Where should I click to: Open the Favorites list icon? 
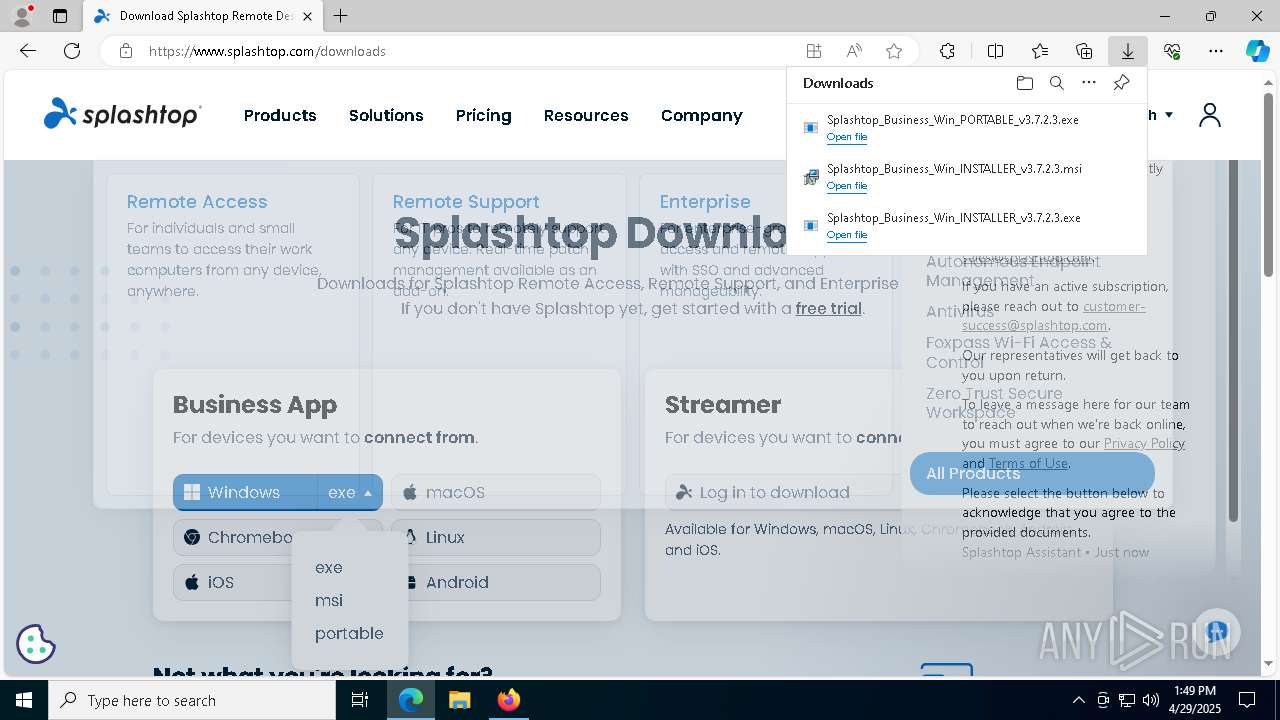(x=1040, y=51)
